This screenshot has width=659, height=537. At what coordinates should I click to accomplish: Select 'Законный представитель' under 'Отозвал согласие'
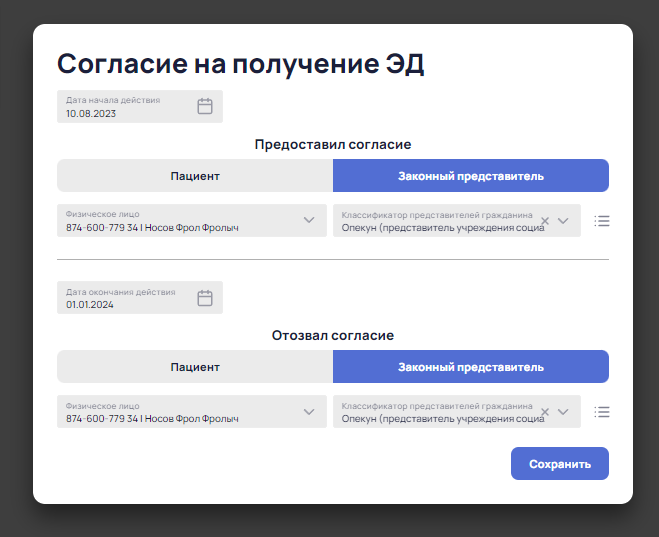pyautogui.click(x=471, y=367)
